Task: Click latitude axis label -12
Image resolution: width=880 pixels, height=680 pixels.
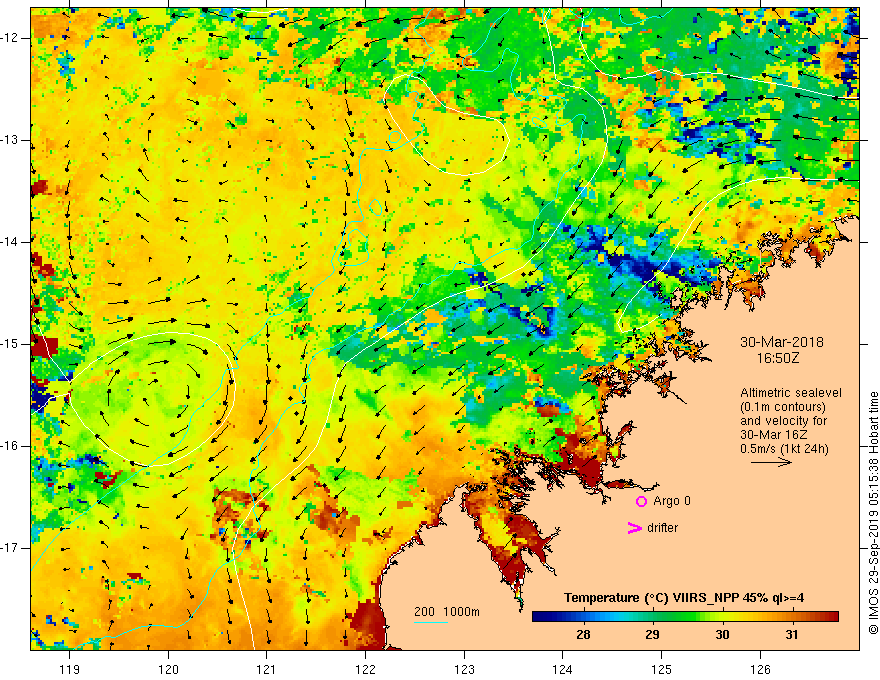Action: 11,38
